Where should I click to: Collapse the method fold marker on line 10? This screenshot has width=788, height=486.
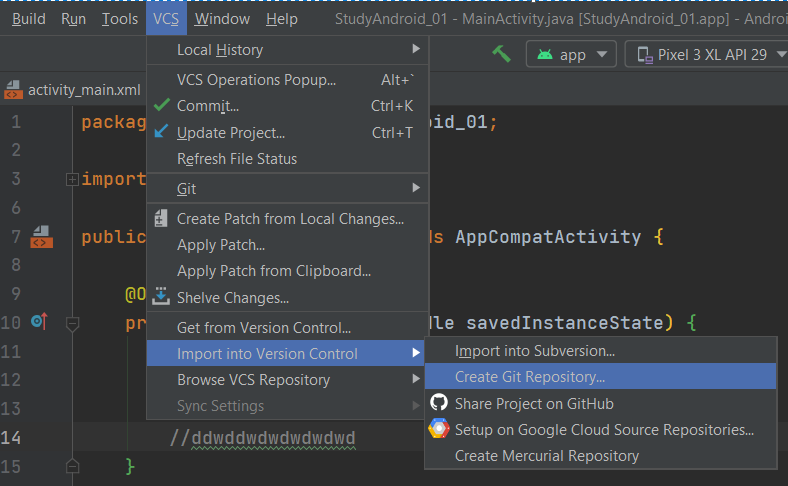tap(72, 324)
